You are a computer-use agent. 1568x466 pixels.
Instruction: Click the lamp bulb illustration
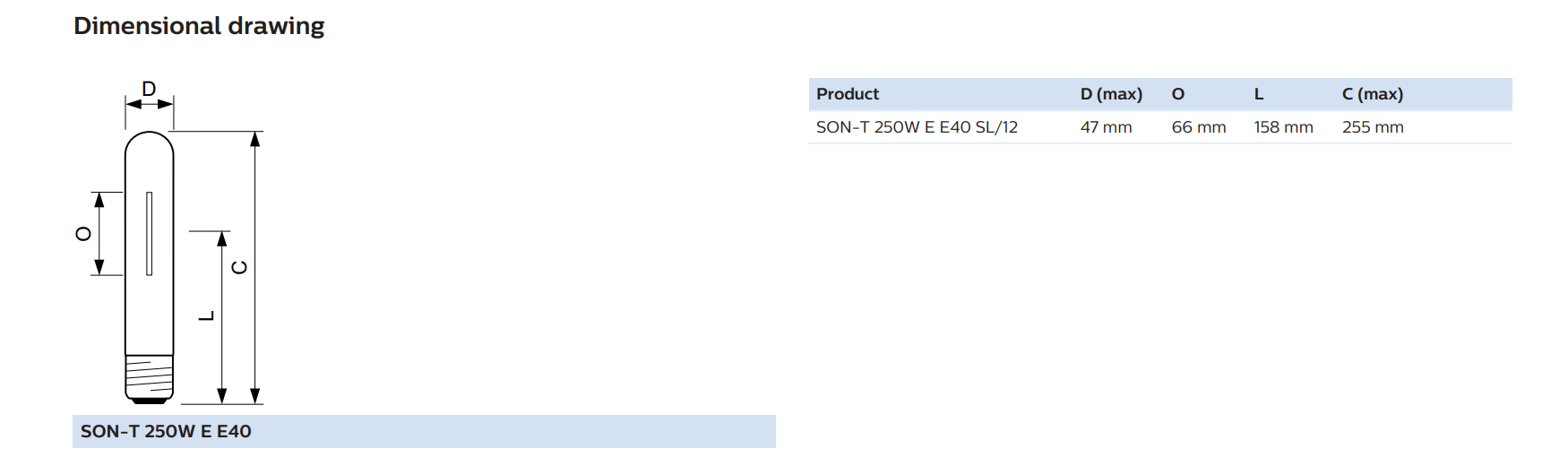coord(149,267)
